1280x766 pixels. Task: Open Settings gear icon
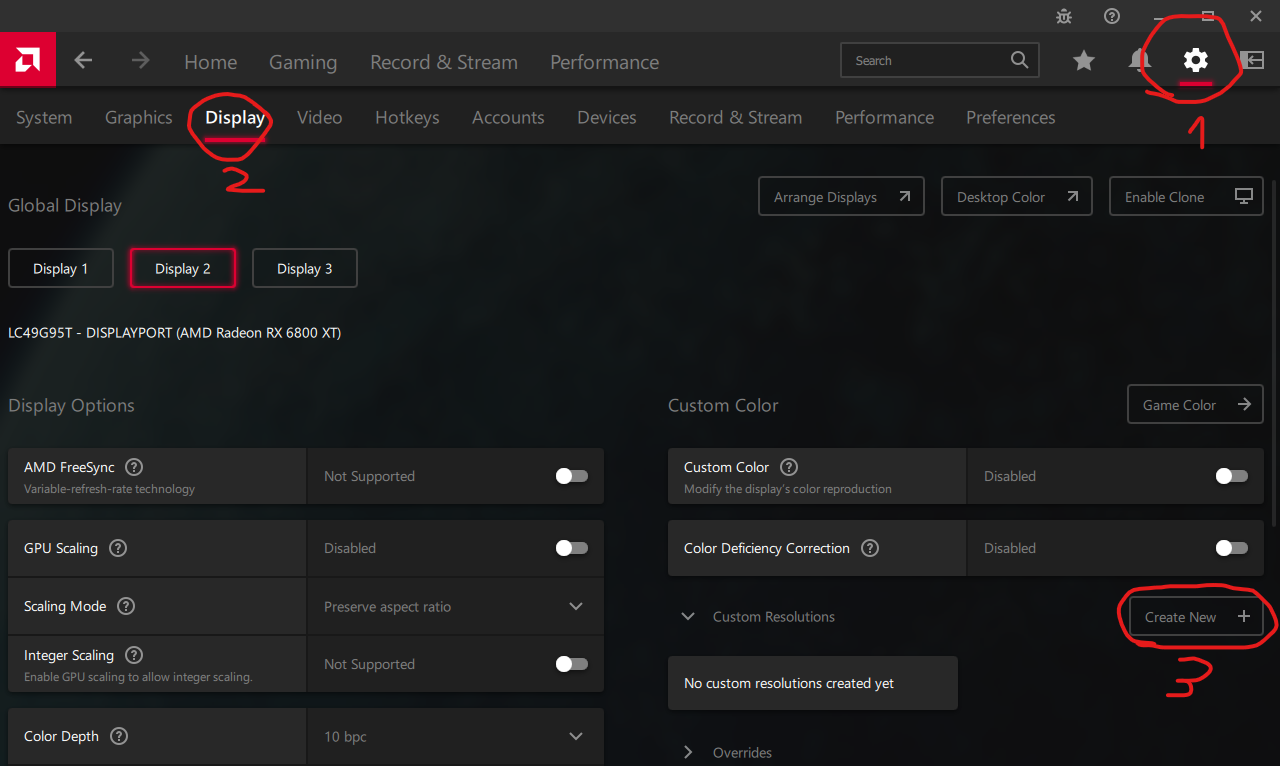coord(1195,61)
